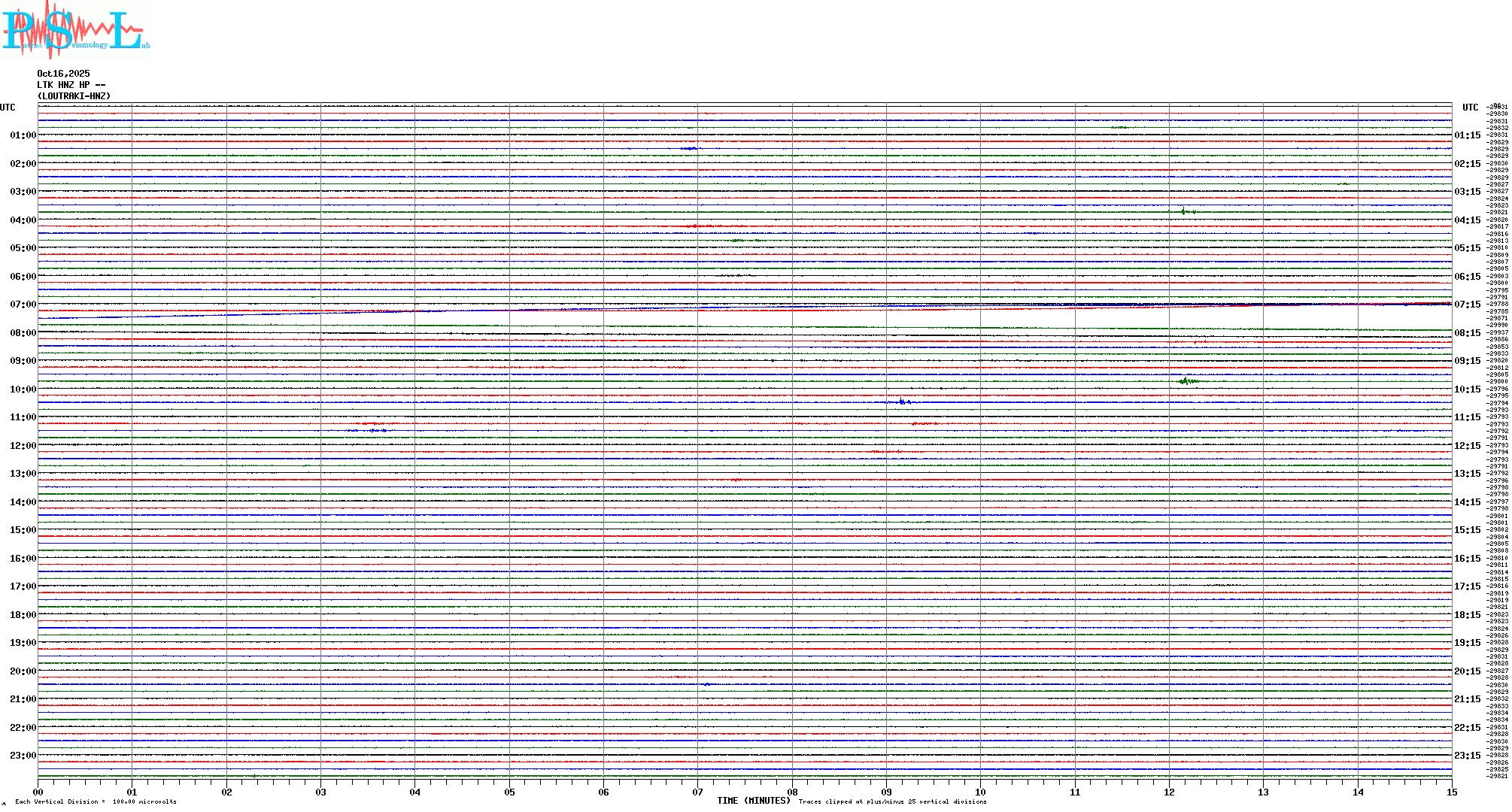Screen dimensions: 1512x812
Task: Click minute 08 on the bottom axis
Action: pyautogui.click(x=792, y=792)
